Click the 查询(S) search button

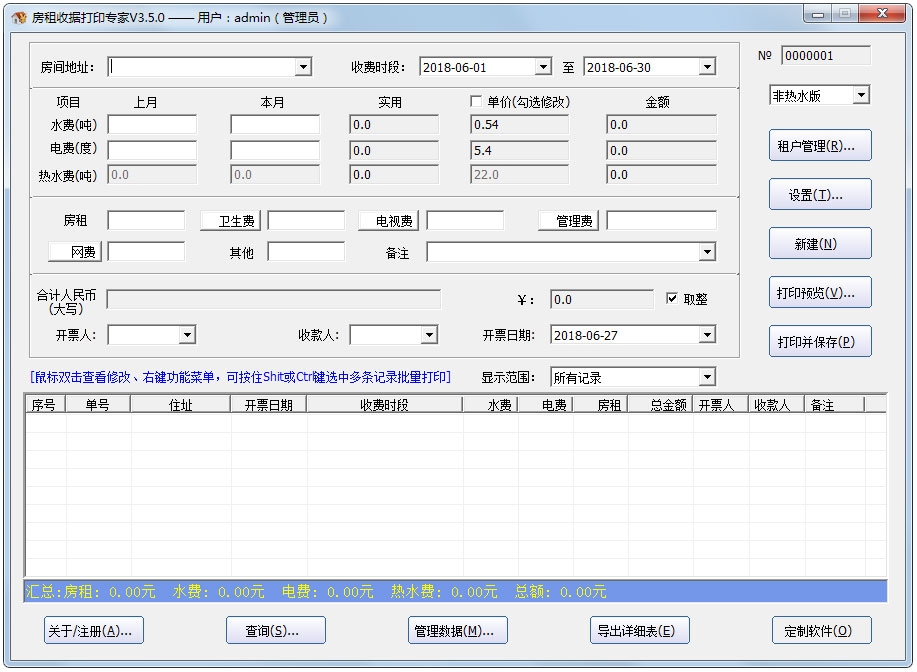(x=275, y=630)
